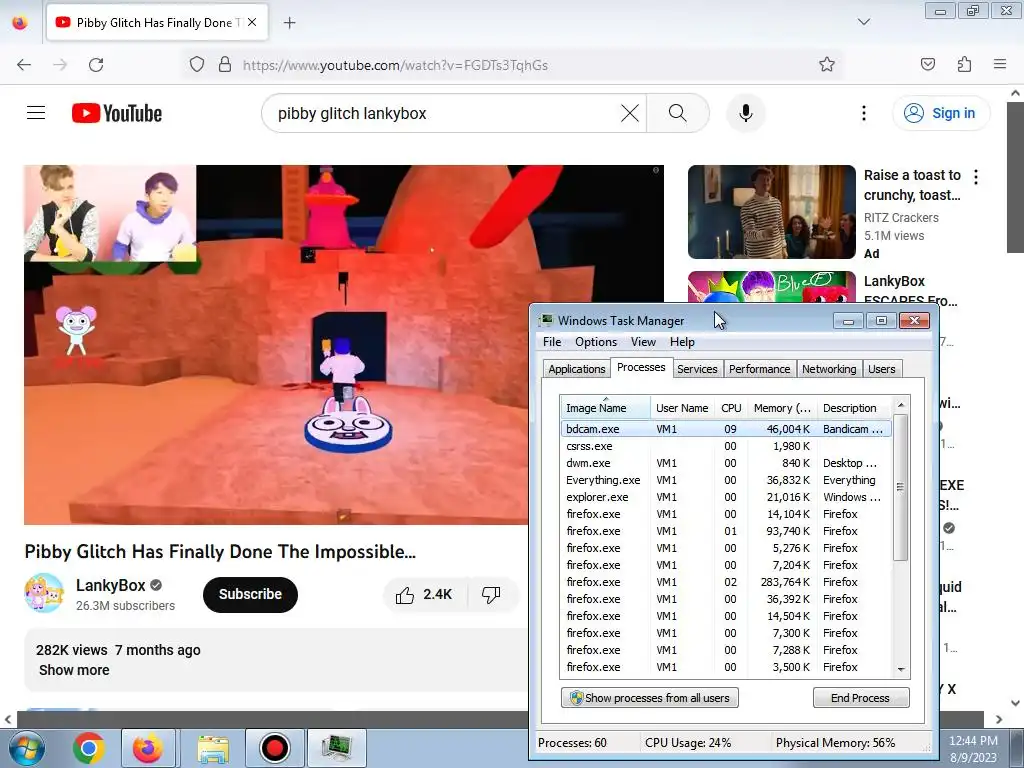Open the RITZ Crackers ad thumbnail
This screenshot has width=1024, height=768.
pos(771,212)
